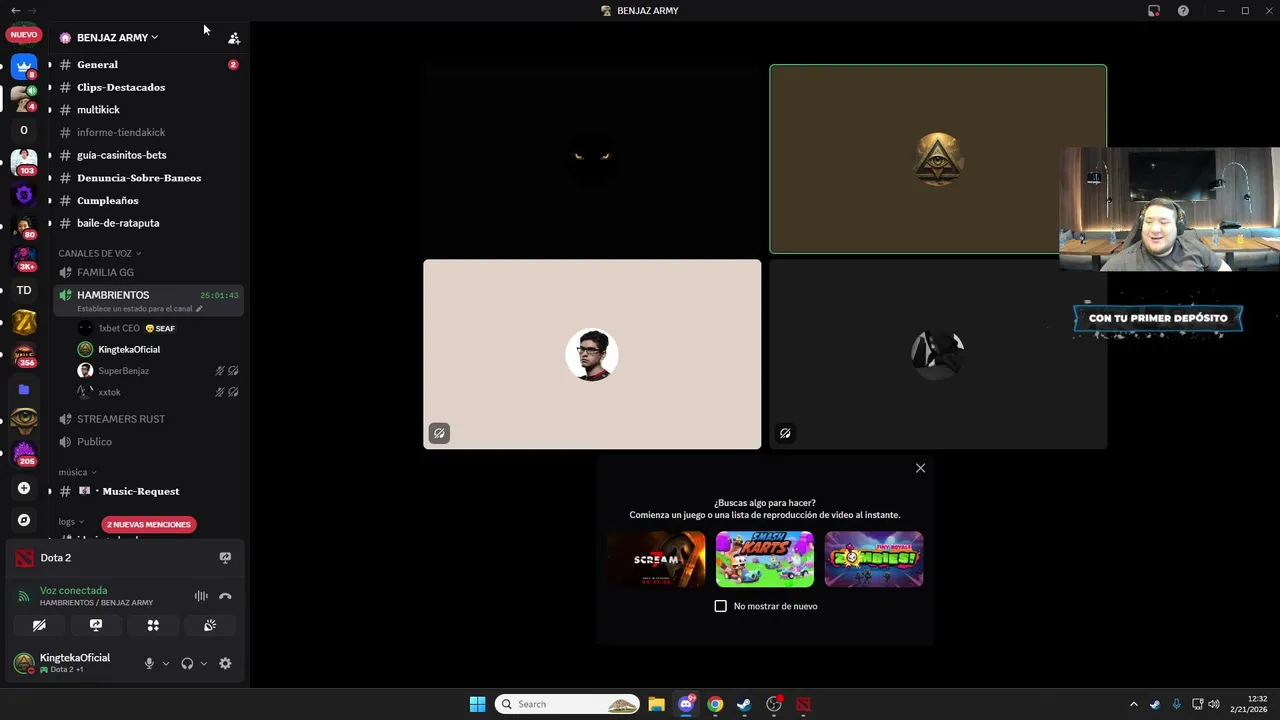Open the inbox icon in title bar
Screen dimensions: 1280x720
(1154, 11)
